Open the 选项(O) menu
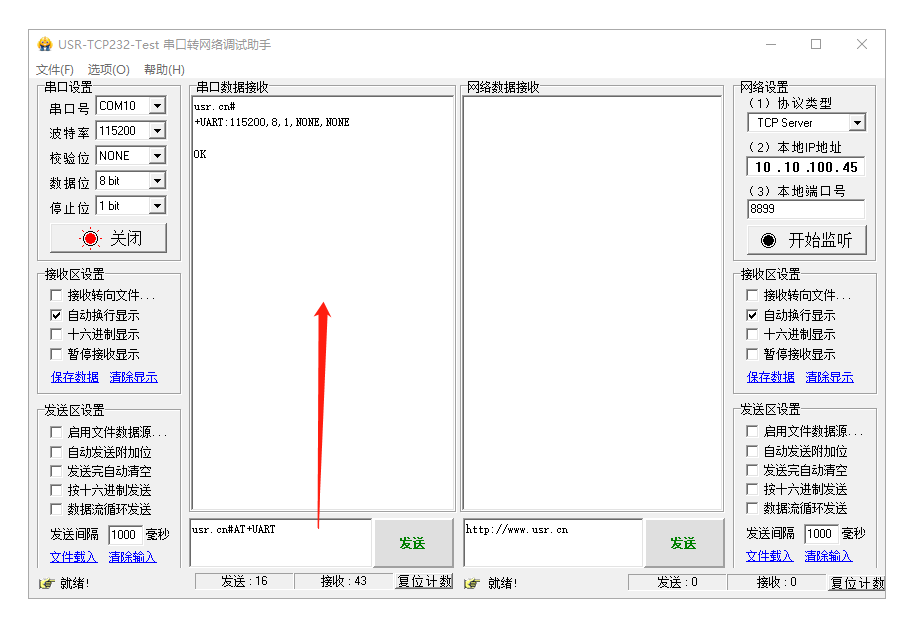This screenshot has width=912, height=619. pyautogui.click(x=109, y=70)
